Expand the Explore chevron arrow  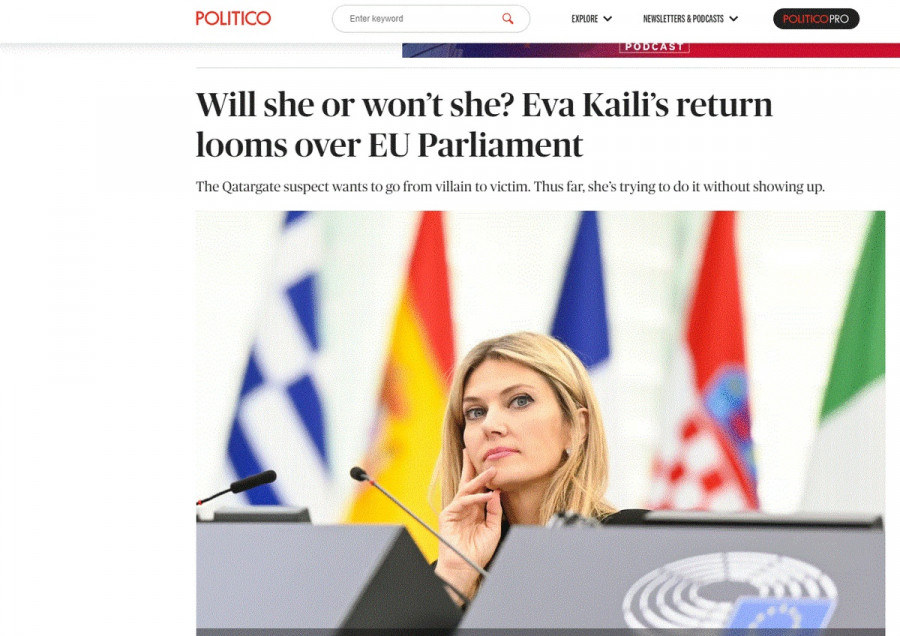tap(608, 19)
